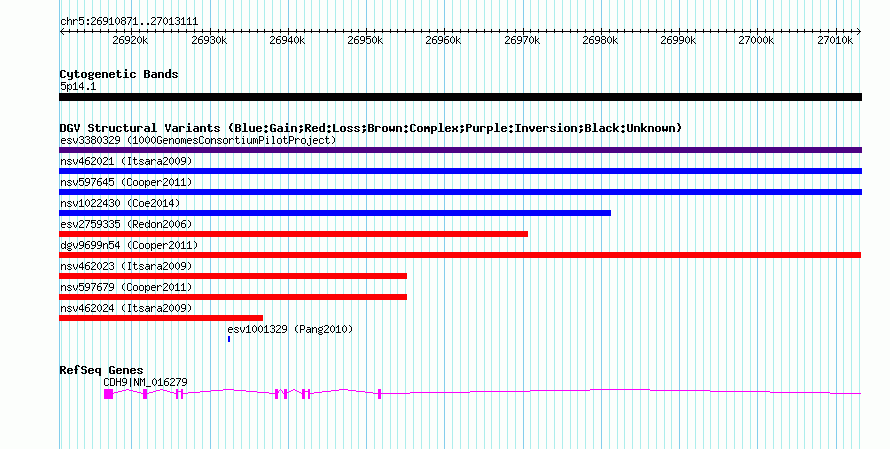
Task: Select the tiny blue esv1001329 marker
Action: (229, 339)
